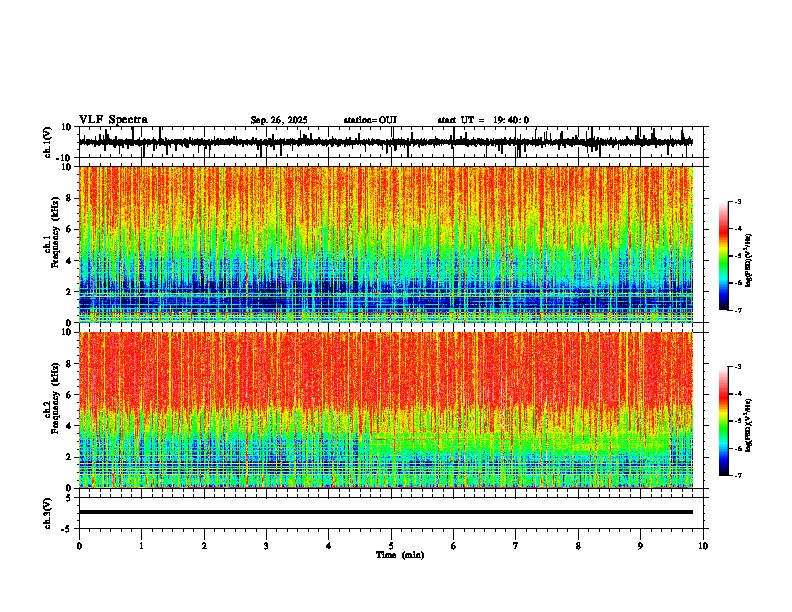
Task: Click the 'VLF Spectra' title text
Action: pyautogui.click(x=113, y=119)
